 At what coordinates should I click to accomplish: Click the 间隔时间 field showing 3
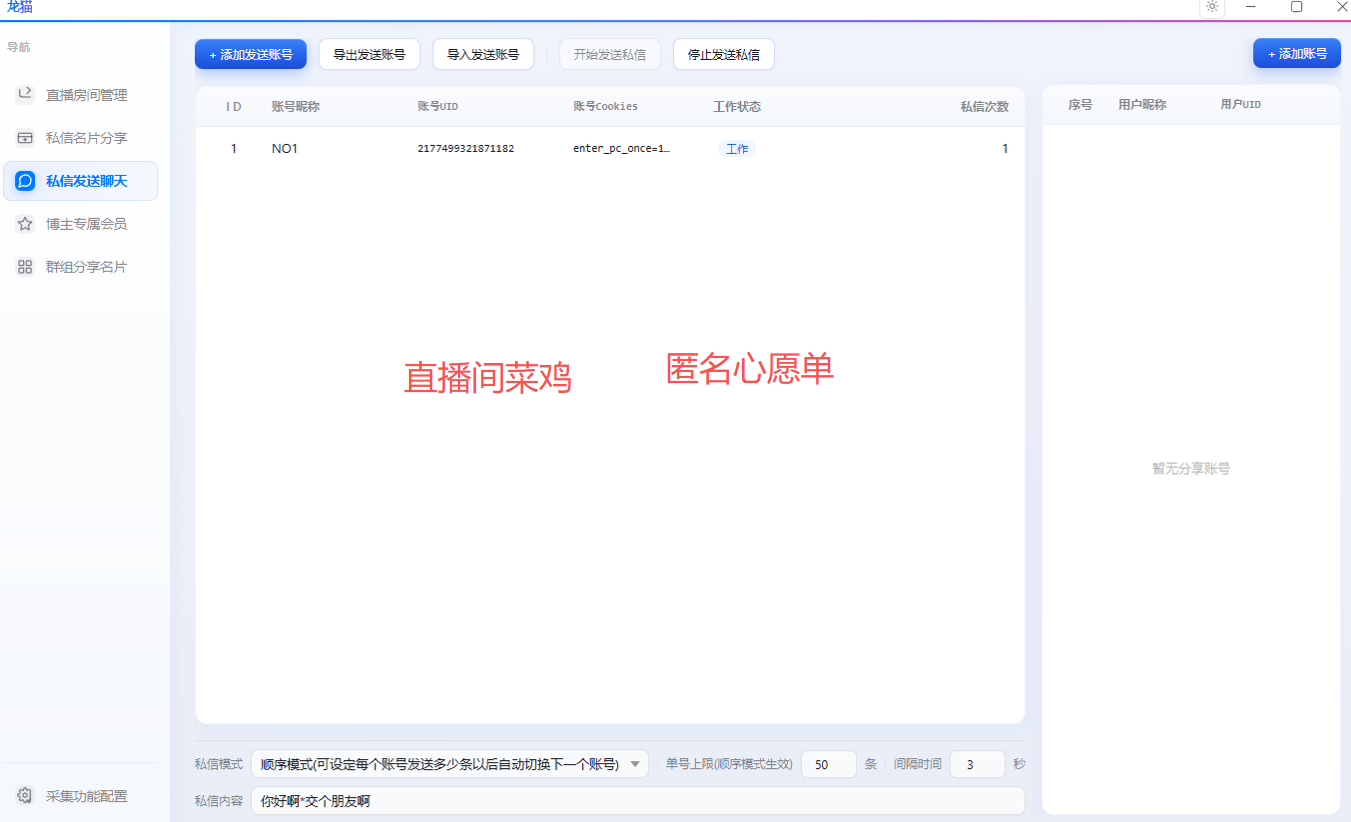click(x=977, y=764)
